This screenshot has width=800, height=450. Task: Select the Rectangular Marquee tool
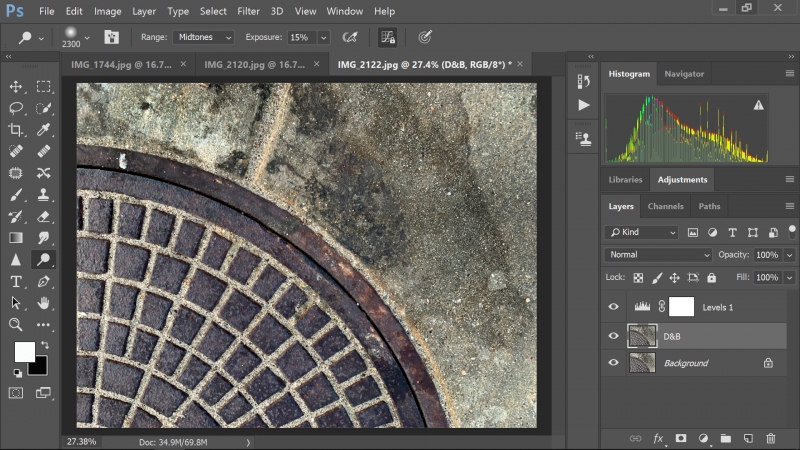[43, 86]
